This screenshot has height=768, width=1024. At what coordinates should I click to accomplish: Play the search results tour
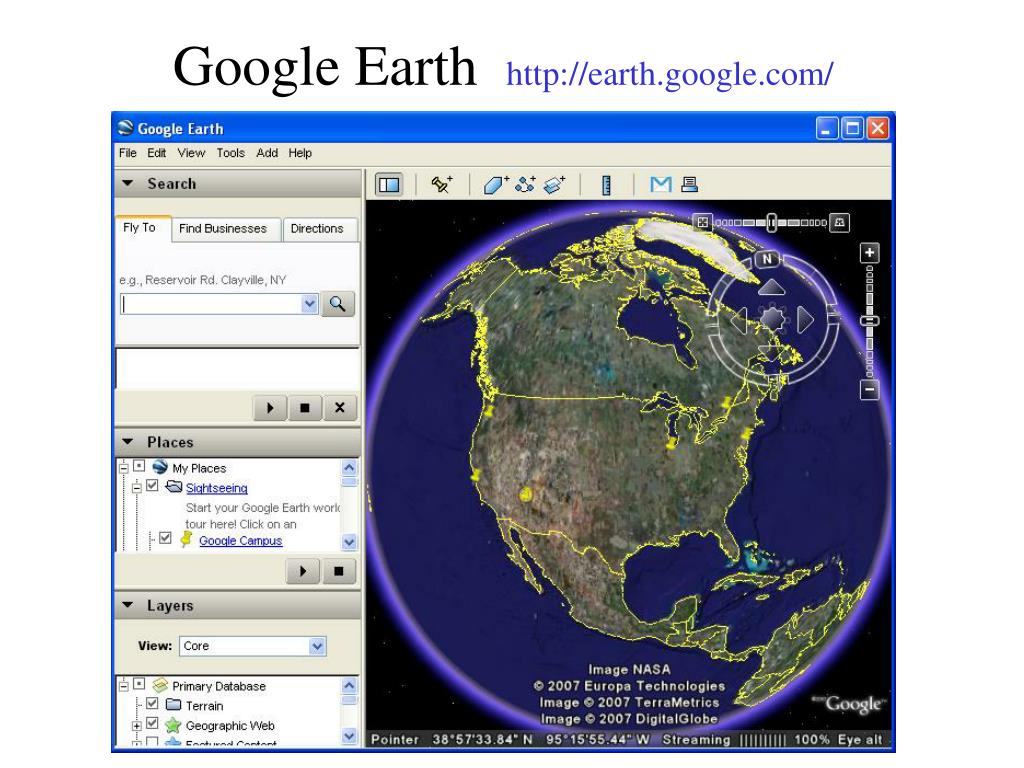(x=270, y=408)
